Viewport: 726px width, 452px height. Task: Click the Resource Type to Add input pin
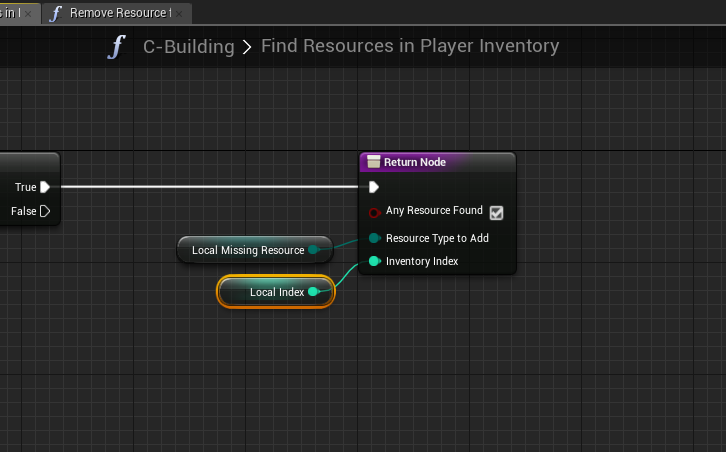point(374,238)
